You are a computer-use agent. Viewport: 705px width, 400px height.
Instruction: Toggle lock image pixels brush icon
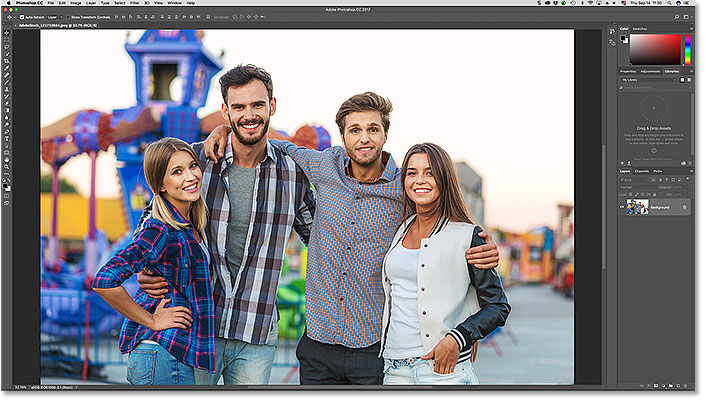click(x=637, y=194)
